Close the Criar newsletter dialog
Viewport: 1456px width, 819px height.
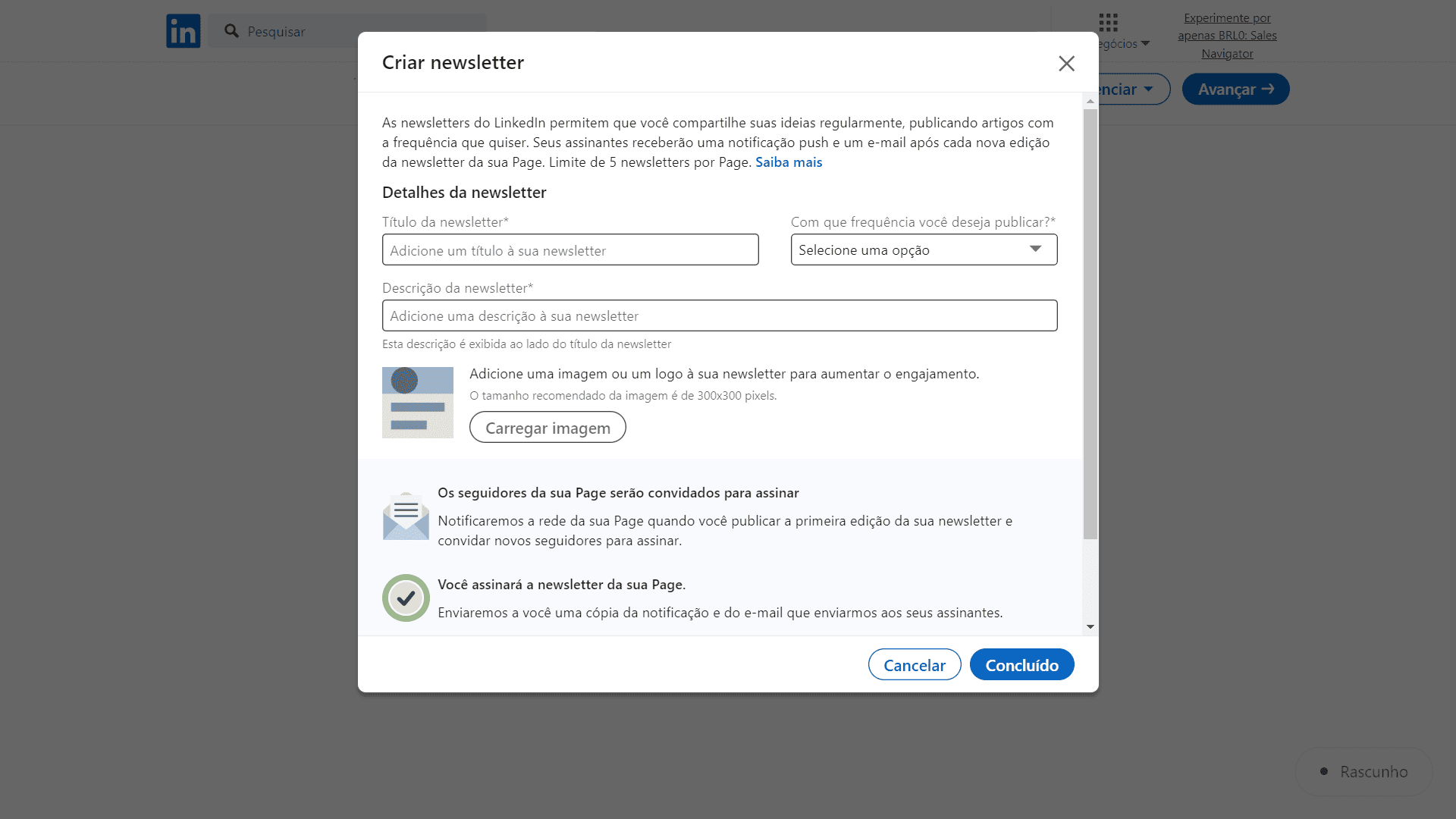(x=1066, y=64)
